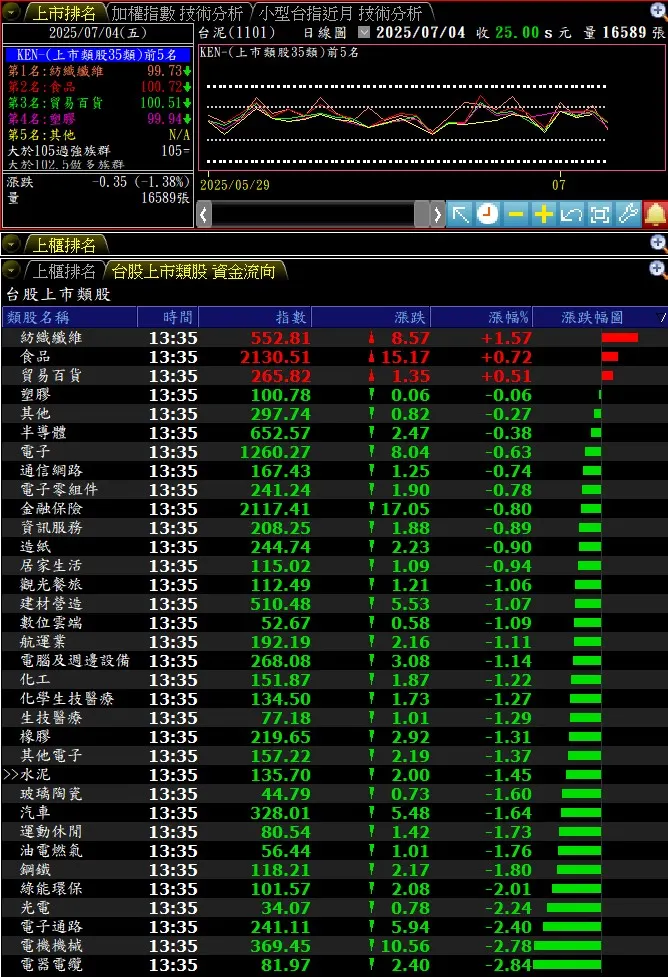The width and height of the screenshot is (668, 977).
Task: Open the clock time-period icon
Action: click(487, 214)
